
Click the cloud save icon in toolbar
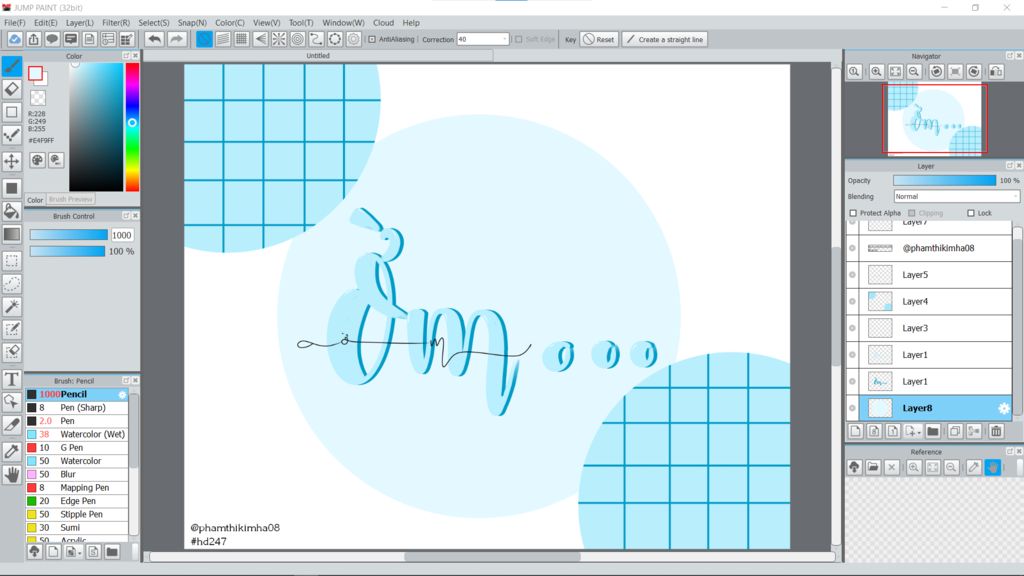[x=14, y=39]
